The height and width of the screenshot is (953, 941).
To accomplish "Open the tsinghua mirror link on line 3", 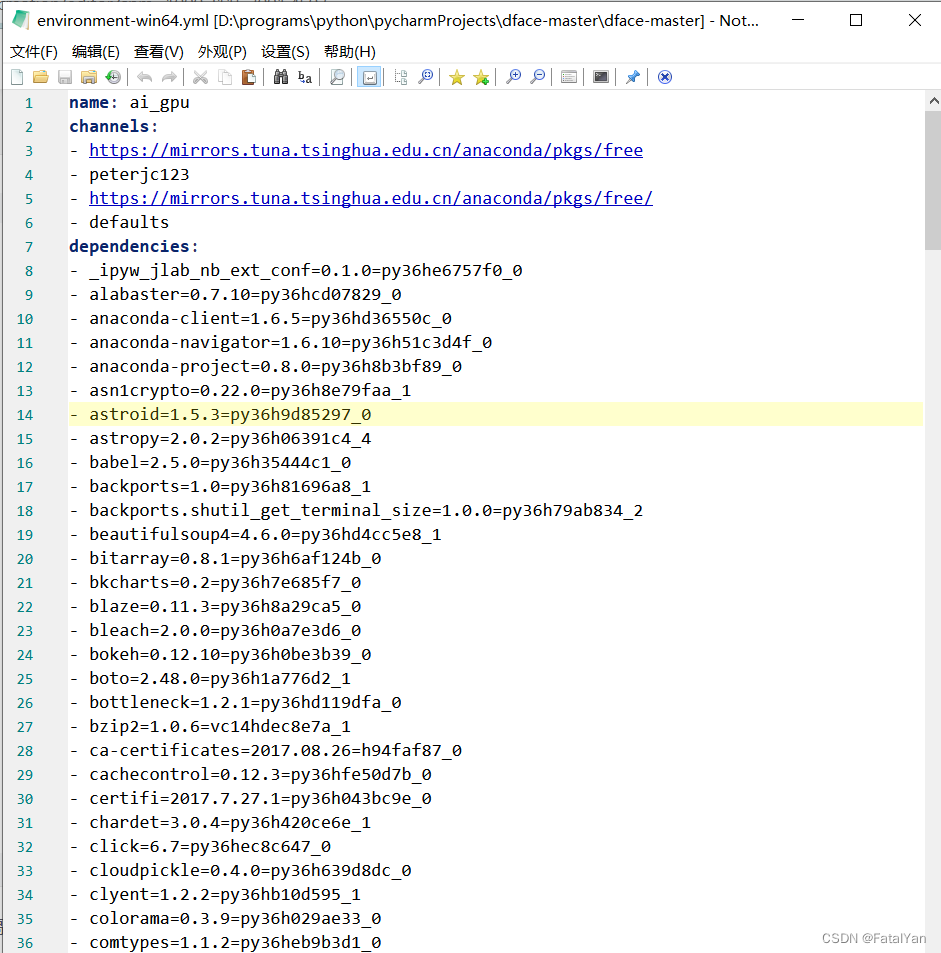I will click(x=365, y=150).
